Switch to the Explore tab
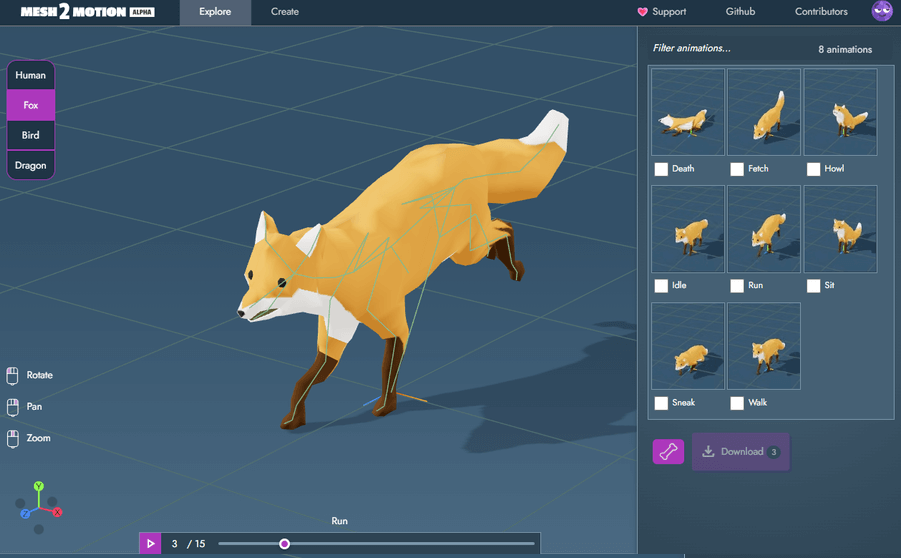Viewport: 901px width, 558px height. 215,12
